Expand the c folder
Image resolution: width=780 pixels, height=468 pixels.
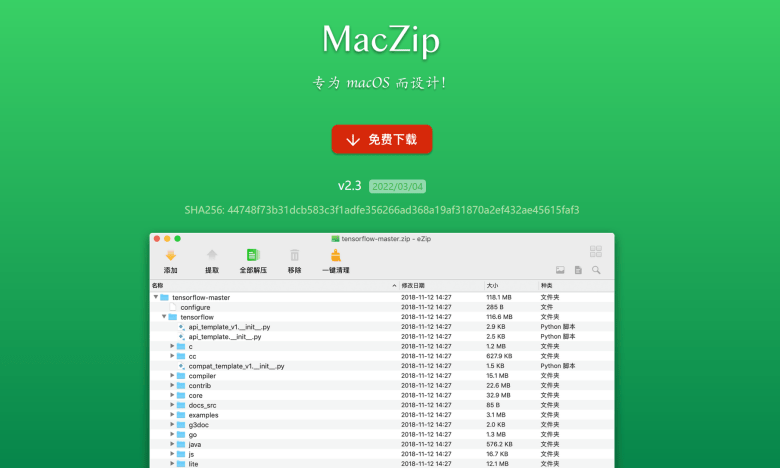point(172,346)
